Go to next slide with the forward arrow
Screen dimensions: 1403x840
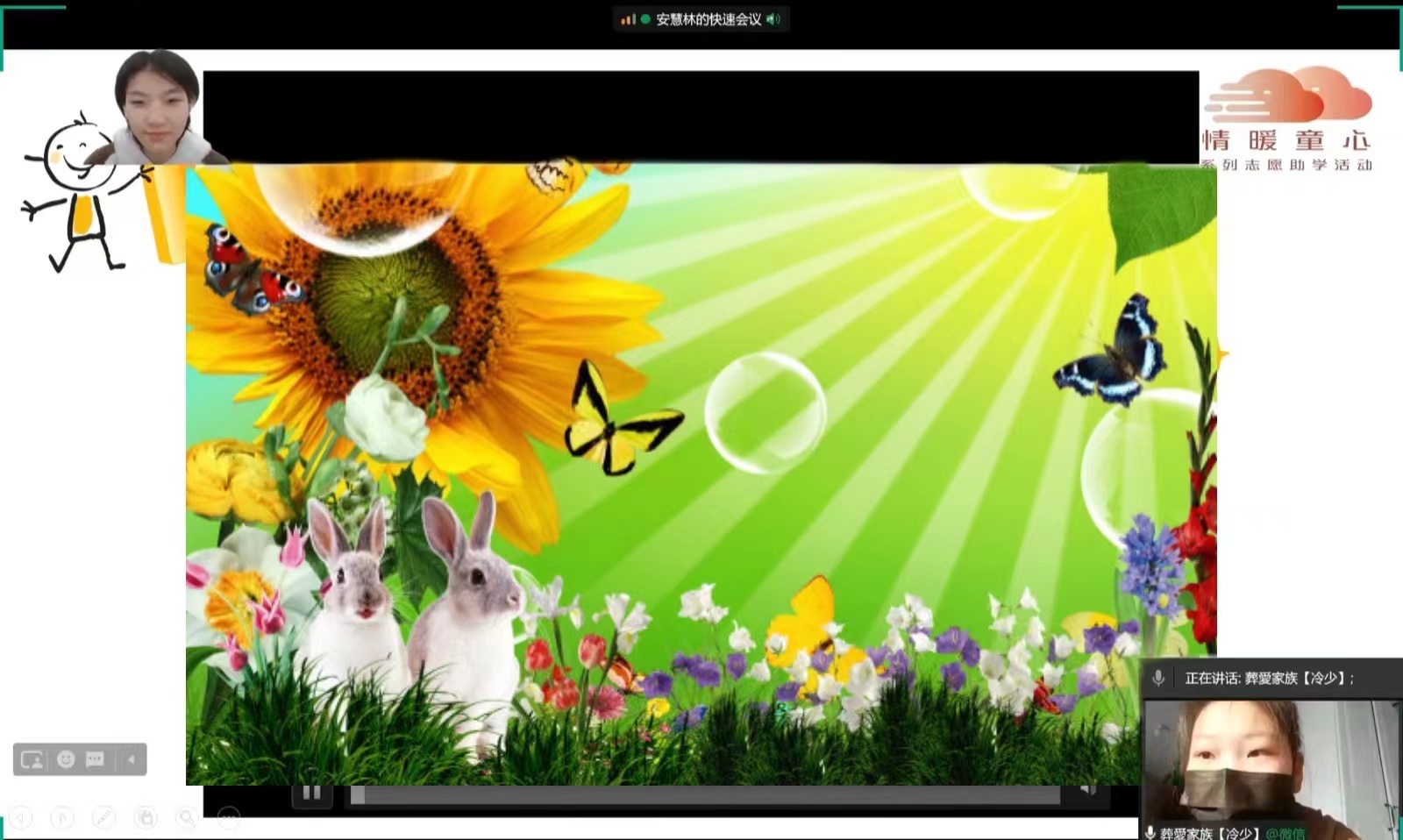coord(61,818)
